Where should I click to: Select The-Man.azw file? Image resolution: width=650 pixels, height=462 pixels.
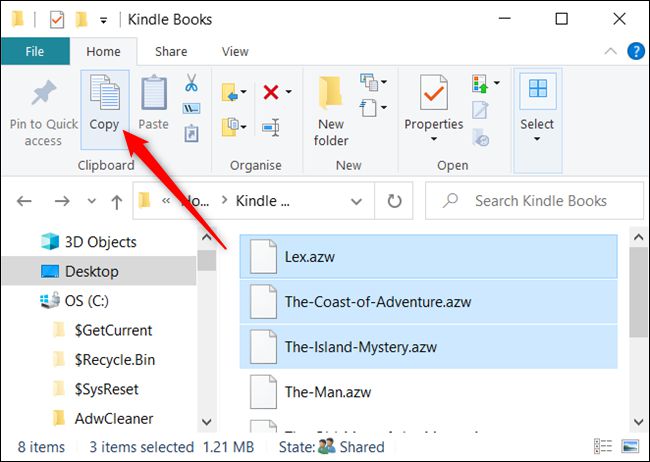click(429, 392)
